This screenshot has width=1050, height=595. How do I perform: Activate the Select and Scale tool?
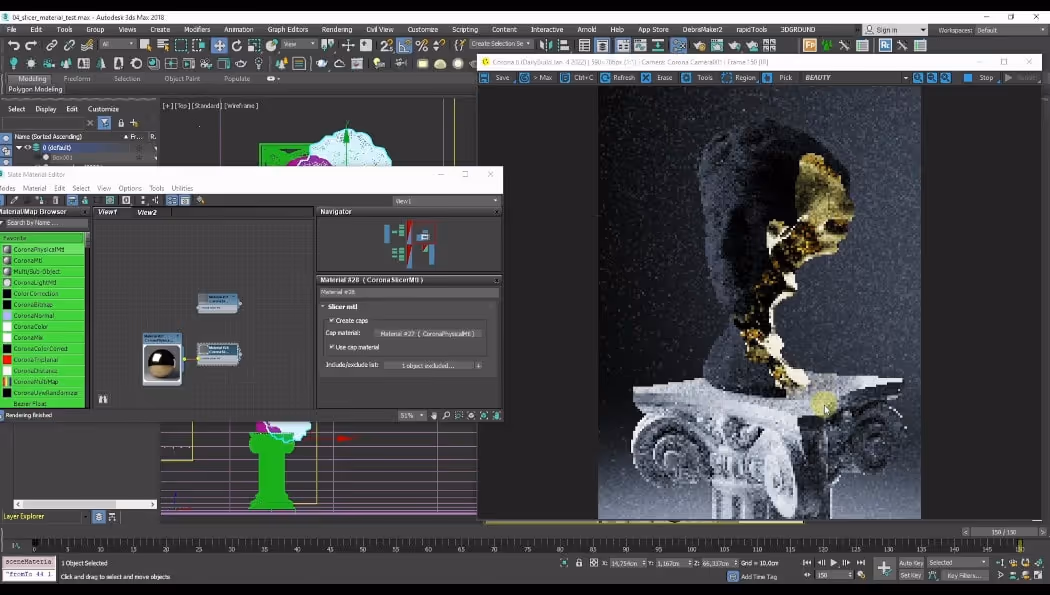(x=254, y=46)
